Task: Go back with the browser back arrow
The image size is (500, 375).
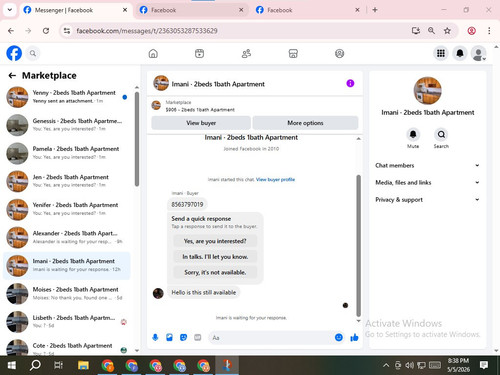Action: pyautogui.click(x=11, y=31)
